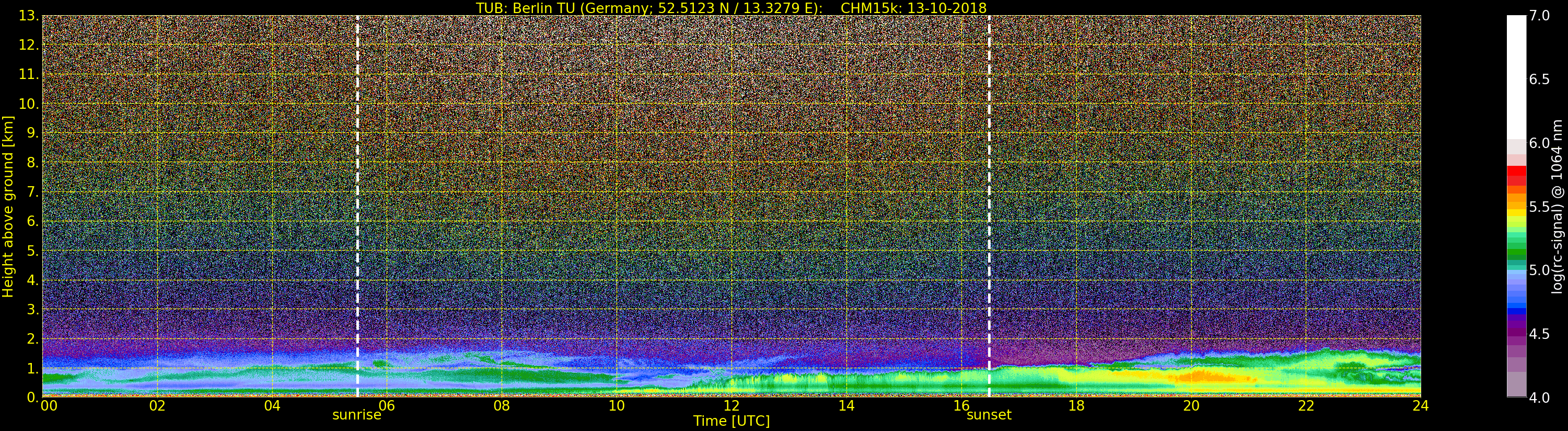Viewport: 1568px width, 431px height.
Task: Click the '2.' tick on the height axis
Action: (33, 338)
